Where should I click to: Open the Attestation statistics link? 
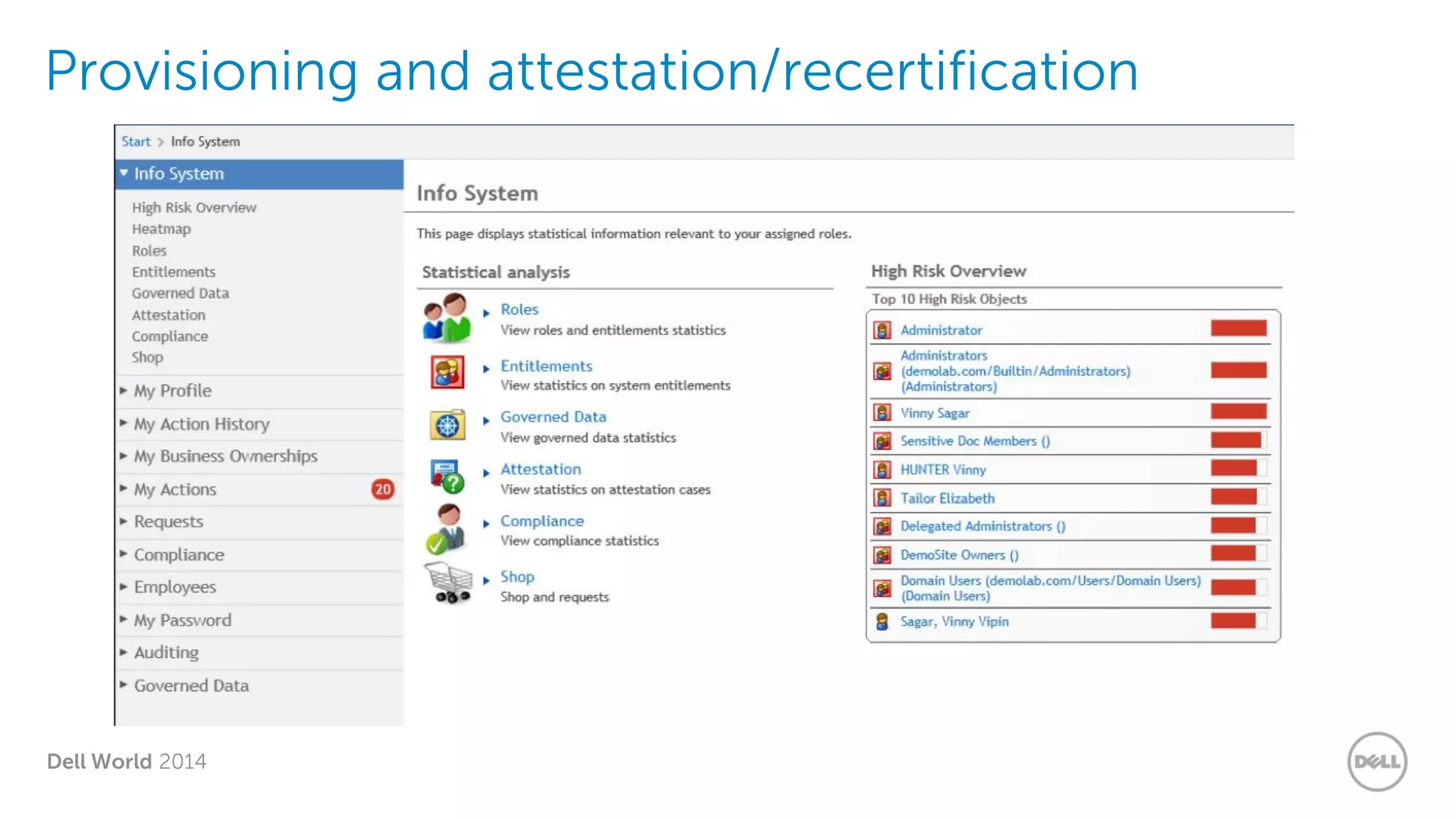[540, 469]
